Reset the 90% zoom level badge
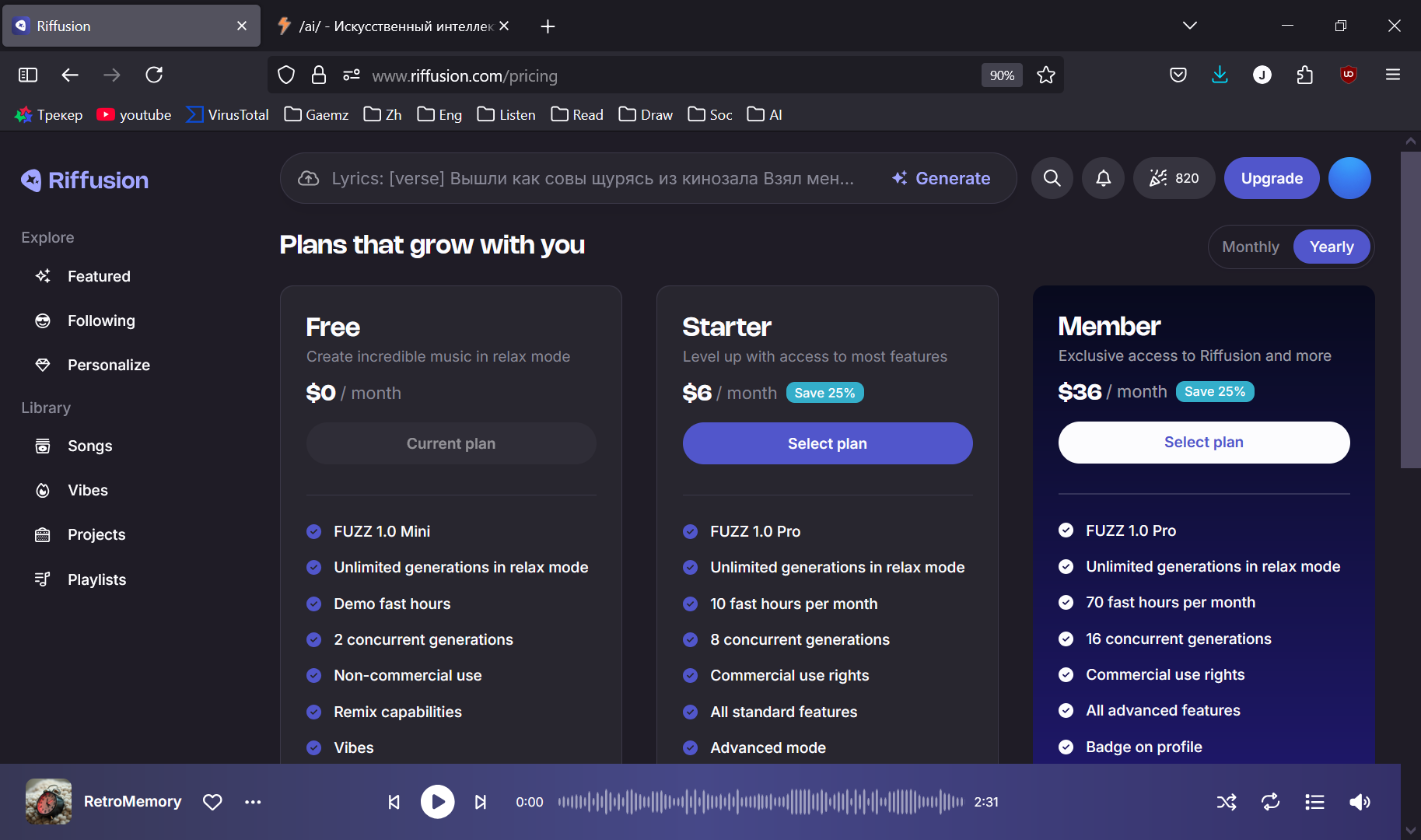 [1002, 75]
